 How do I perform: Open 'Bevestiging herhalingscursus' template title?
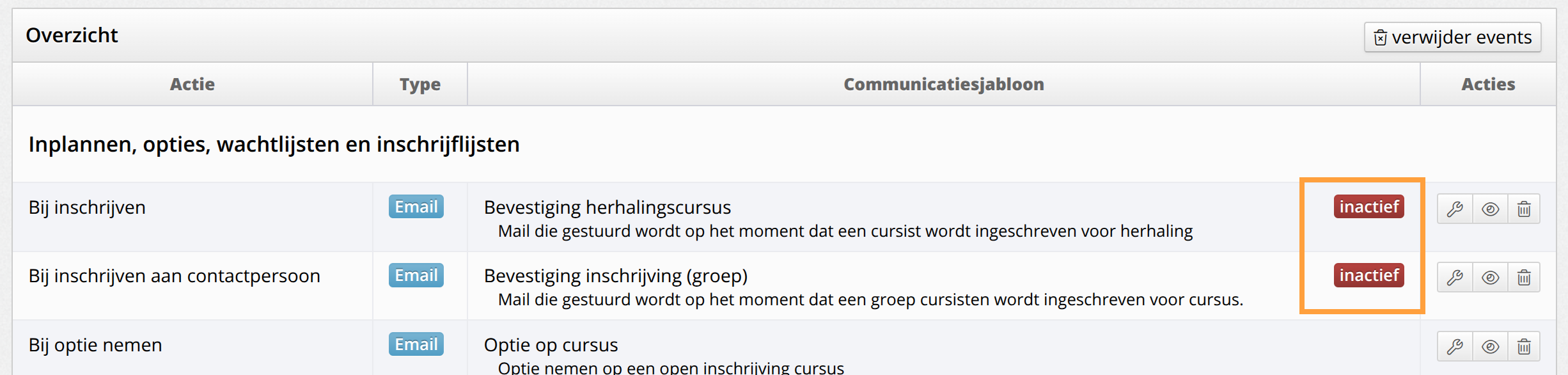pyautogui.click(x=608, y=207)
